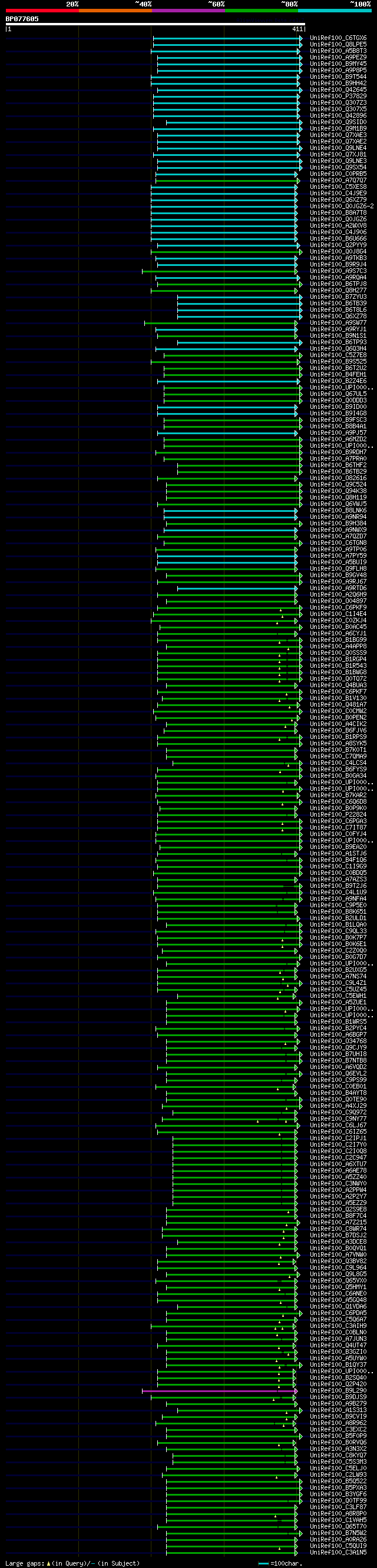
Task: Select hit label UniRef100_B6U666
Action: click(x=338, y=239)
